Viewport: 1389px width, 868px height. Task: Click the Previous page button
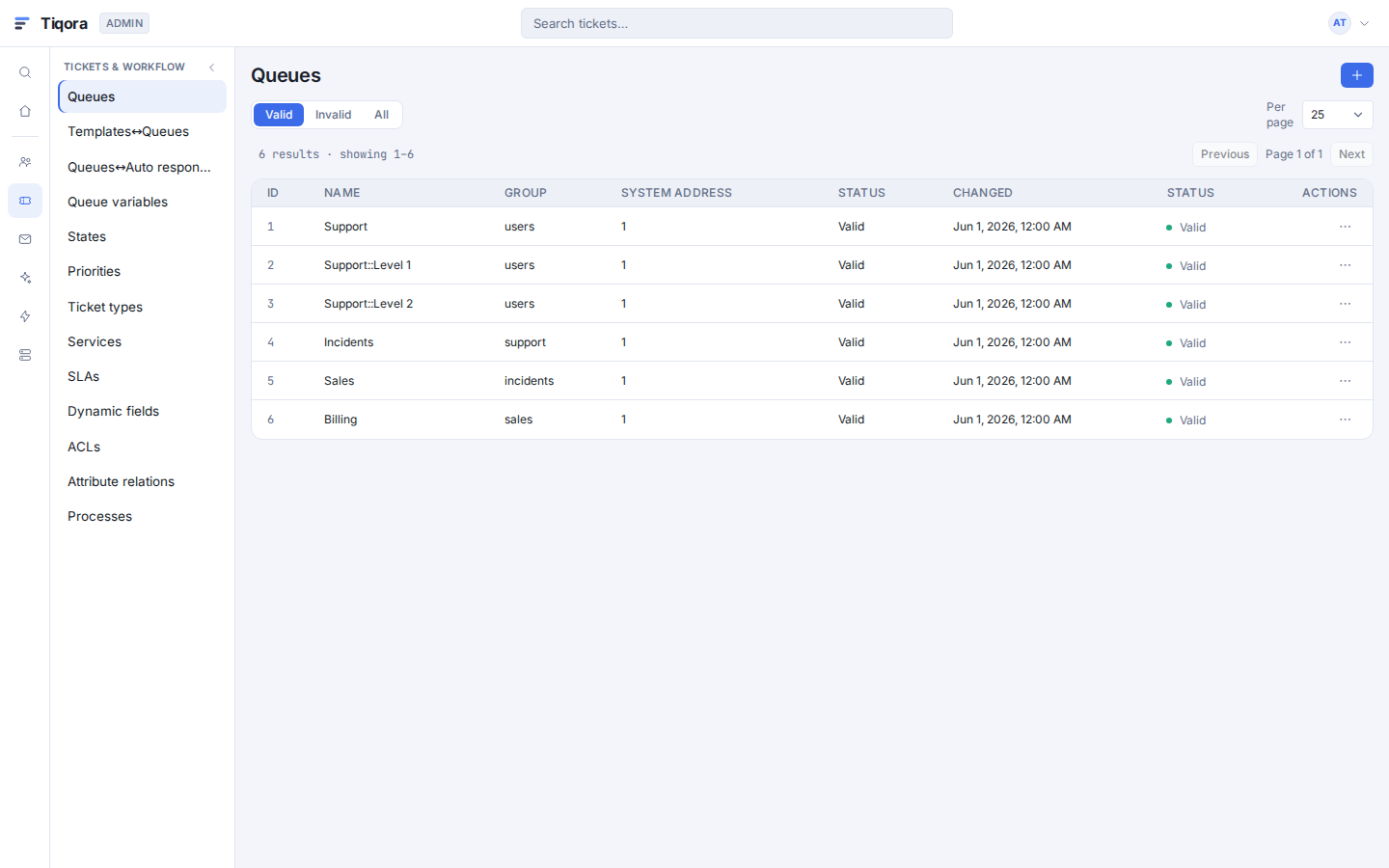click(1225, 154)
